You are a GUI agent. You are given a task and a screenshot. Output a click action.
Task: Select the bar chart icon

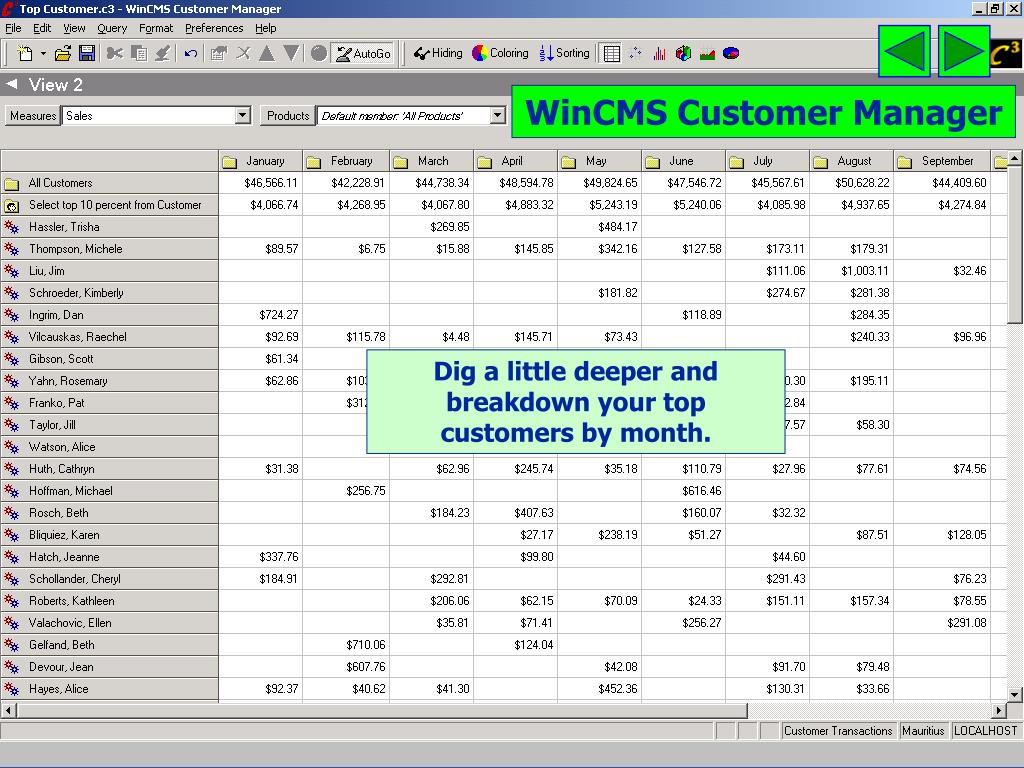[x=660, y=54]
